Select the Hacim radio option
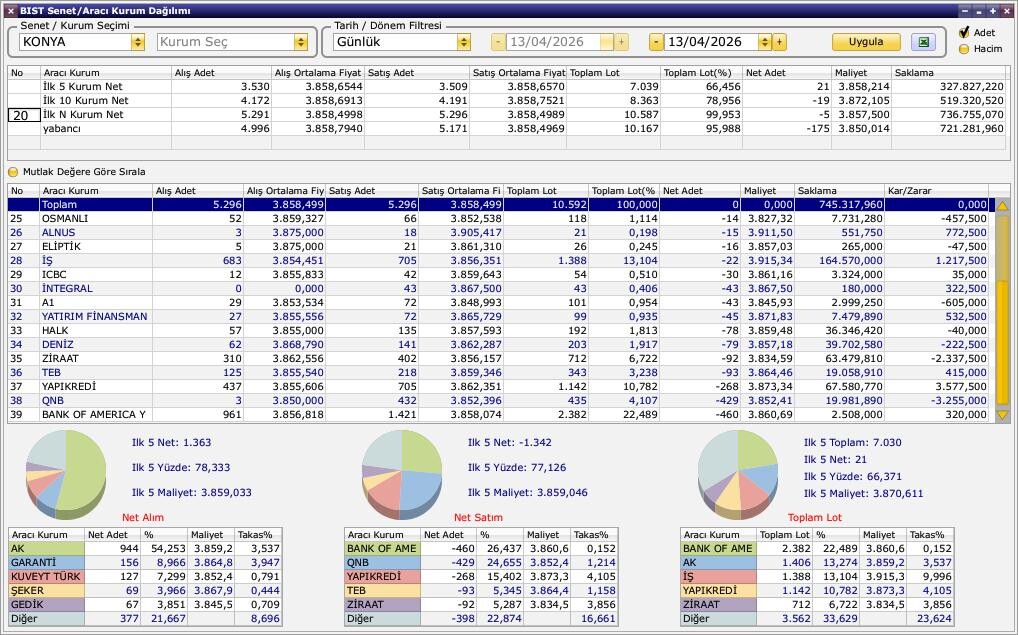This screenshot has height=635, width=1018. pos(964,48)
